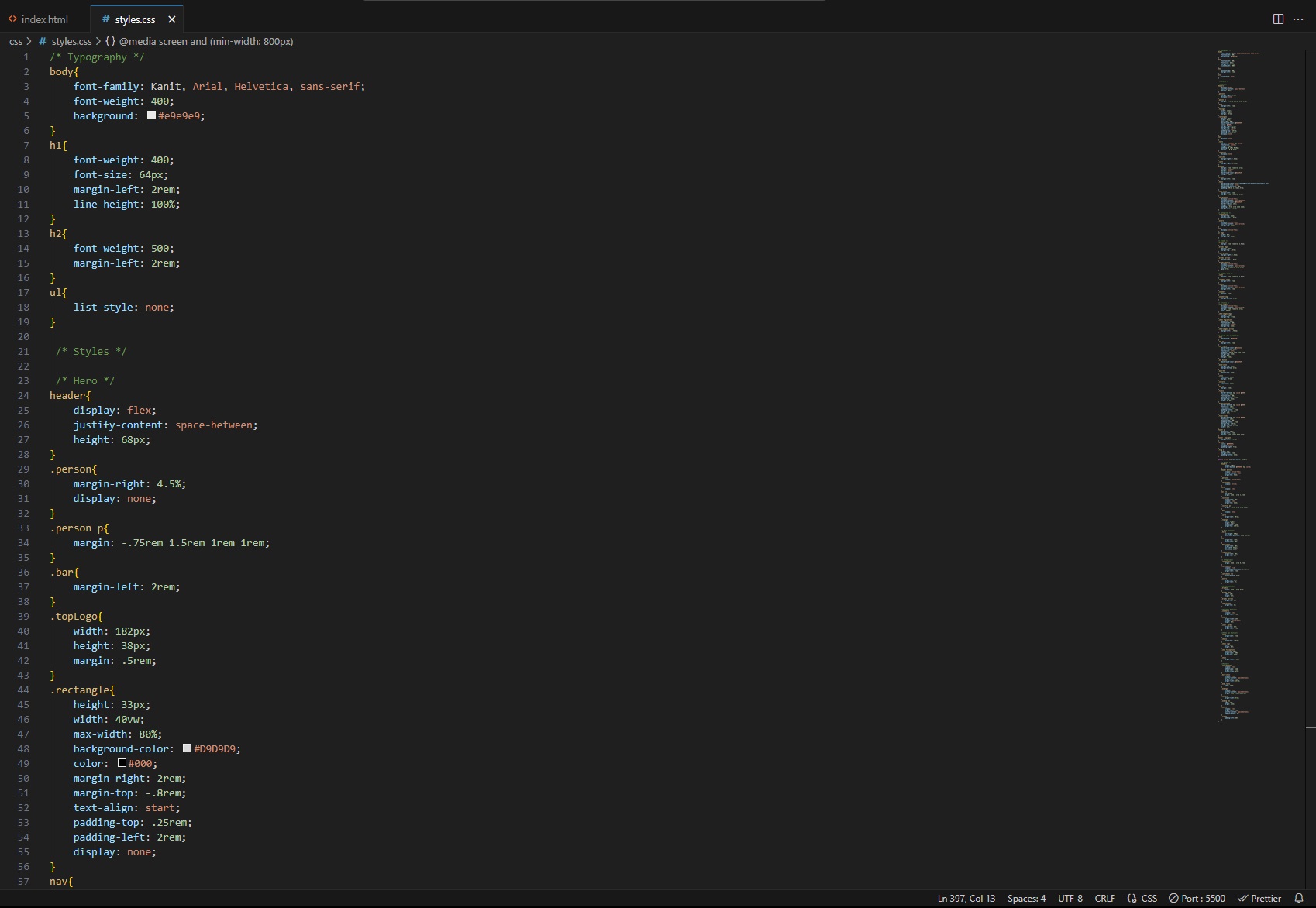
Task: Select the styles.css editor tab
Action: [134, 19]
